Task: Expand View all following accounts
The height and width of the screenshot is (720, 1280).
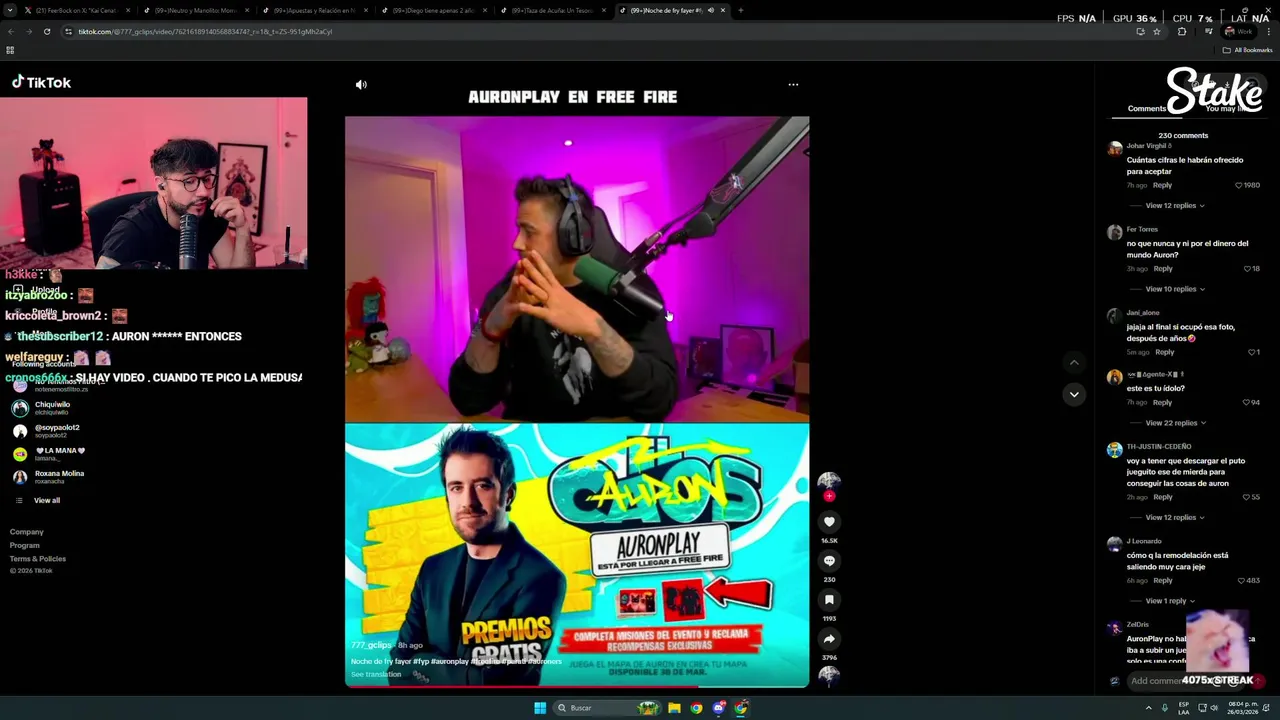Action: pyautogui.click(x=46, y=500)
